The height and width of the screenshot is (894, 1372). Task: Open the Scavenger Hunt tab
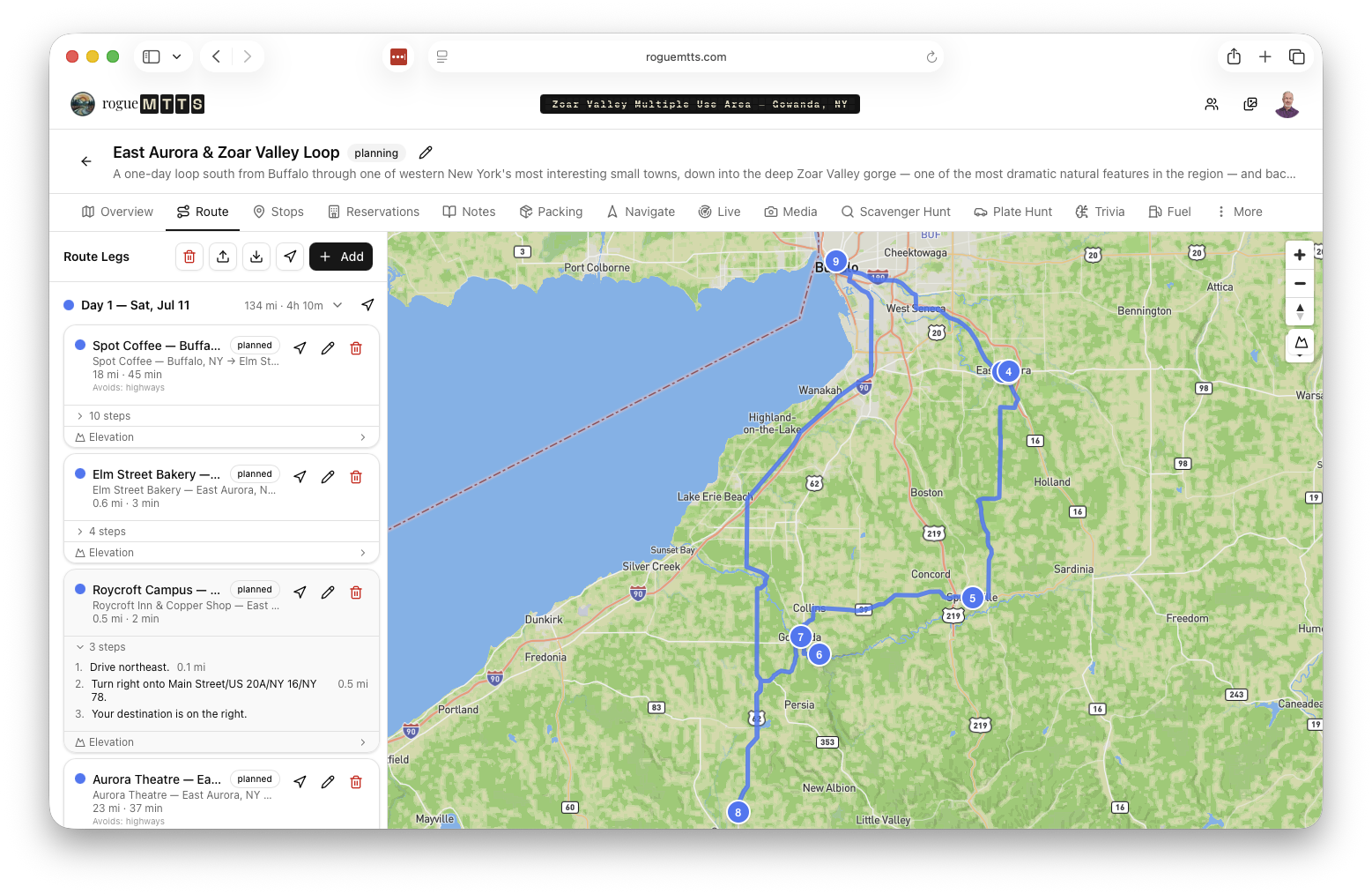(895, 212)
